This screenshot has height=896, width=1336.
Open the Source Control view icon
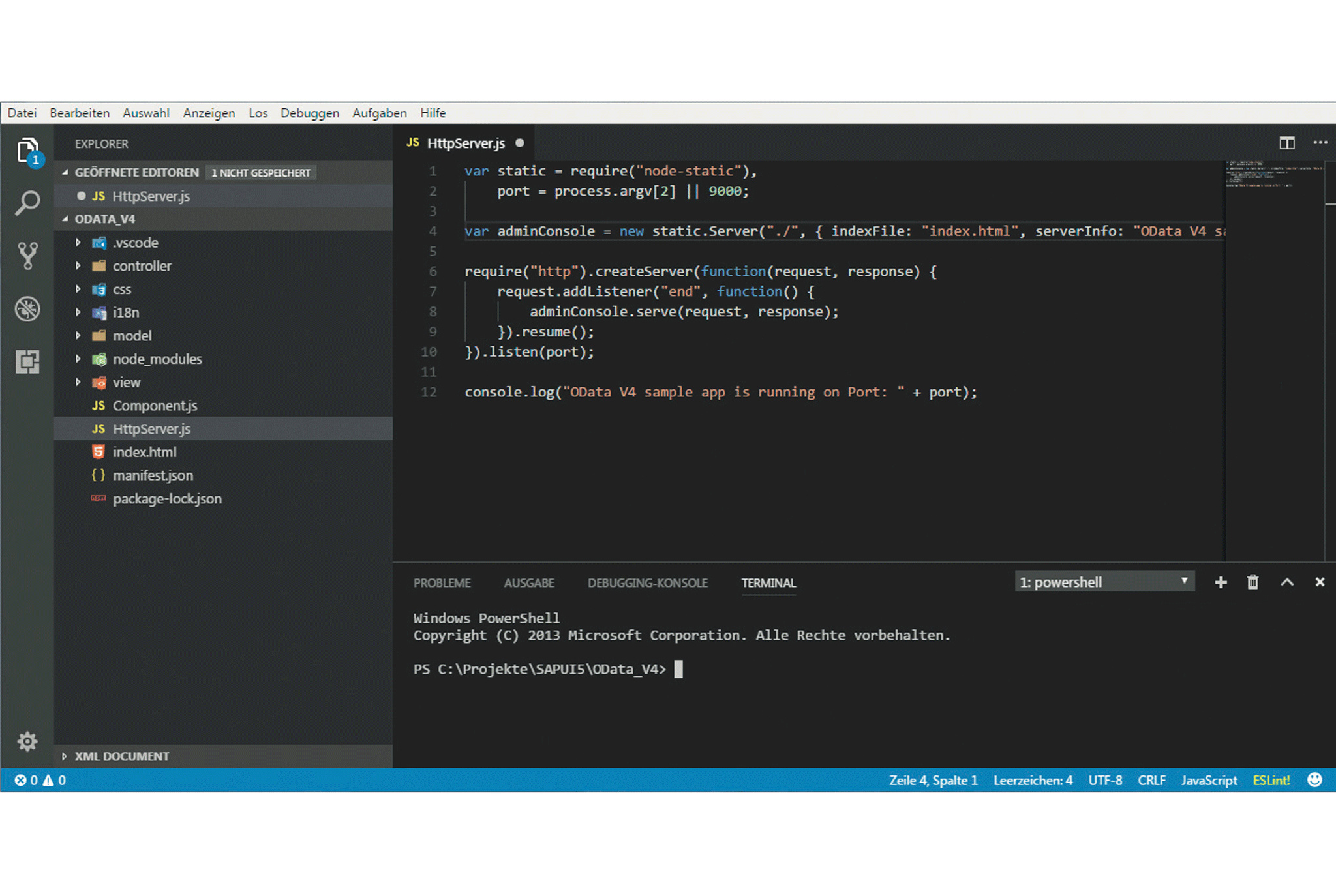(27, 256)
